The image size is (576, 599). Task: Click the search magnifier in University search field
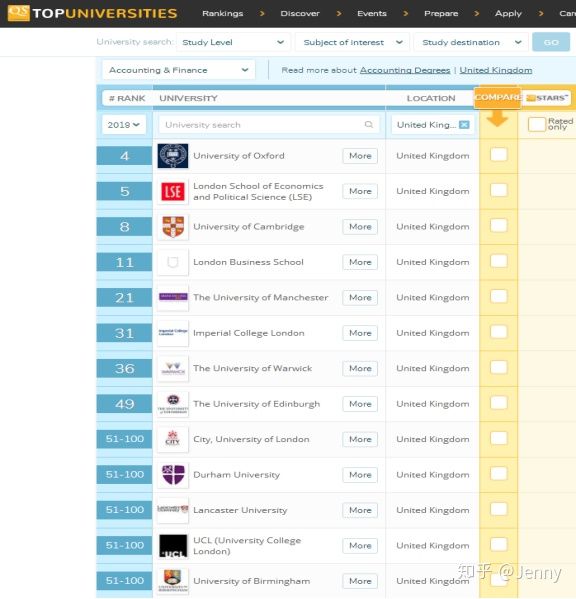[369, 125]
